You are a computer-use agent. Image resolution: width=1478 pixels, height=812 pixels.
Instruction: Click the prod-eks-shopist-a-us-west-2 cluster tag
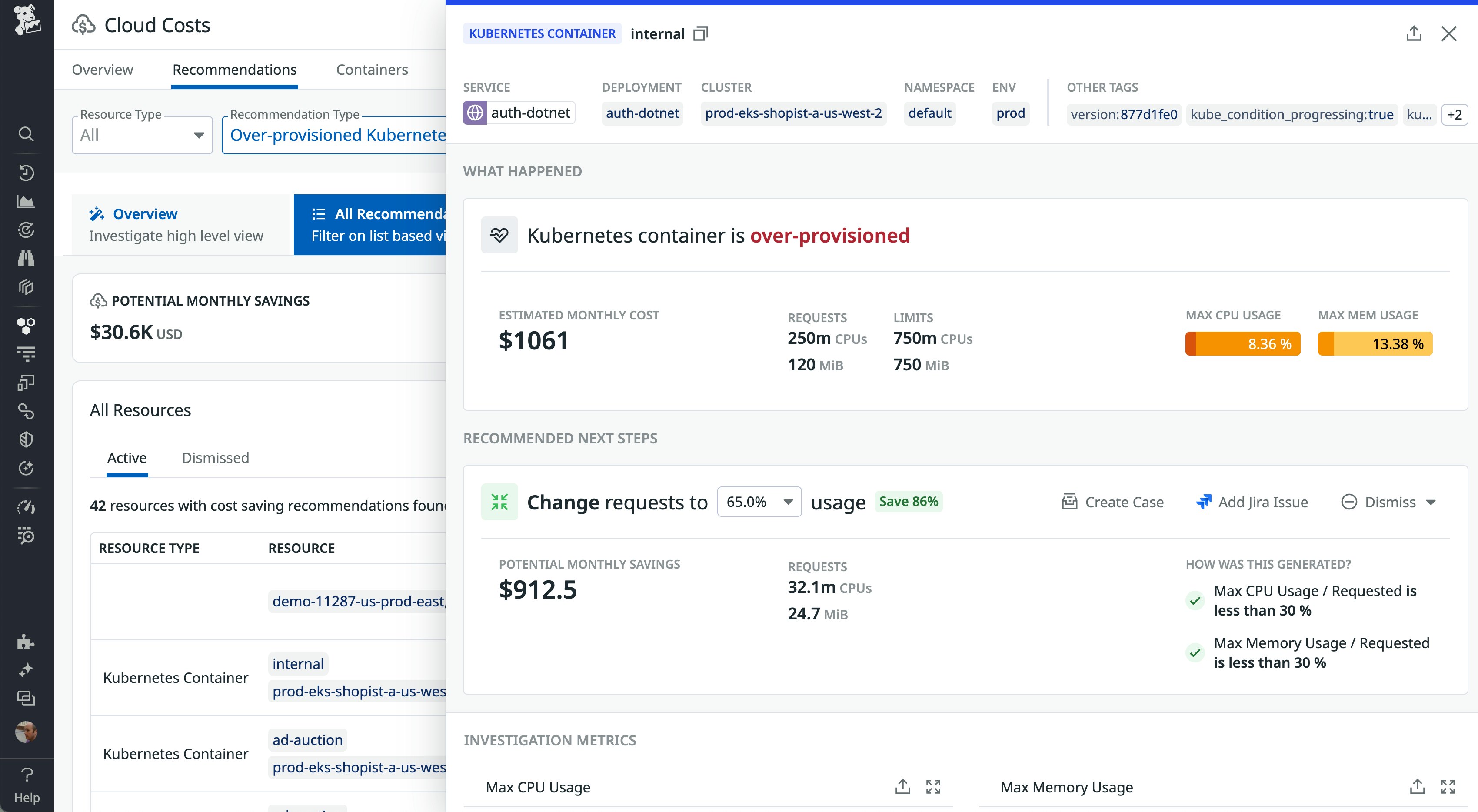coord(793,113)
